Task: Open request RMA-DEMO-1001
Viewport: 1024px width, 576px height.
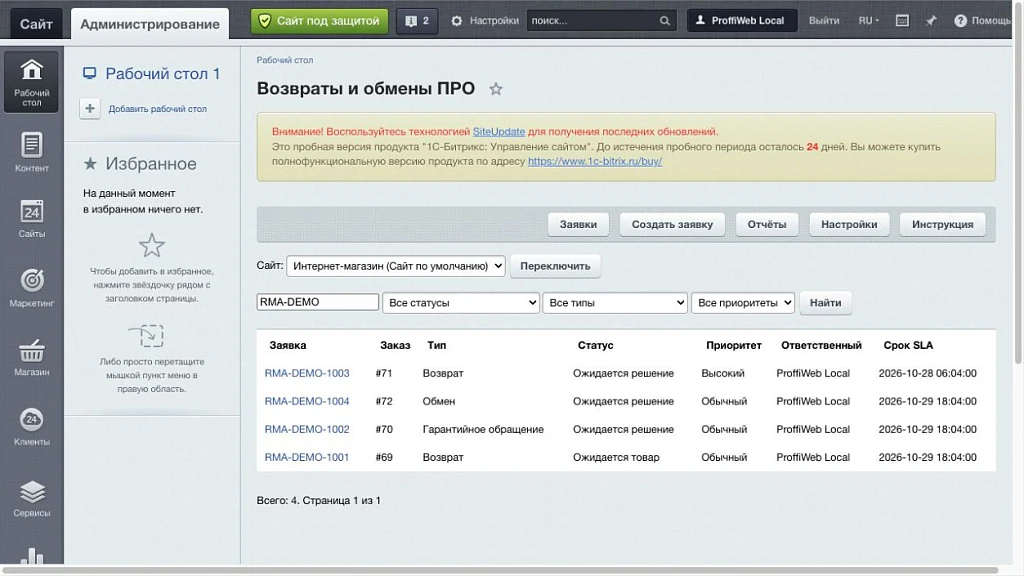Action: point(307,457)
